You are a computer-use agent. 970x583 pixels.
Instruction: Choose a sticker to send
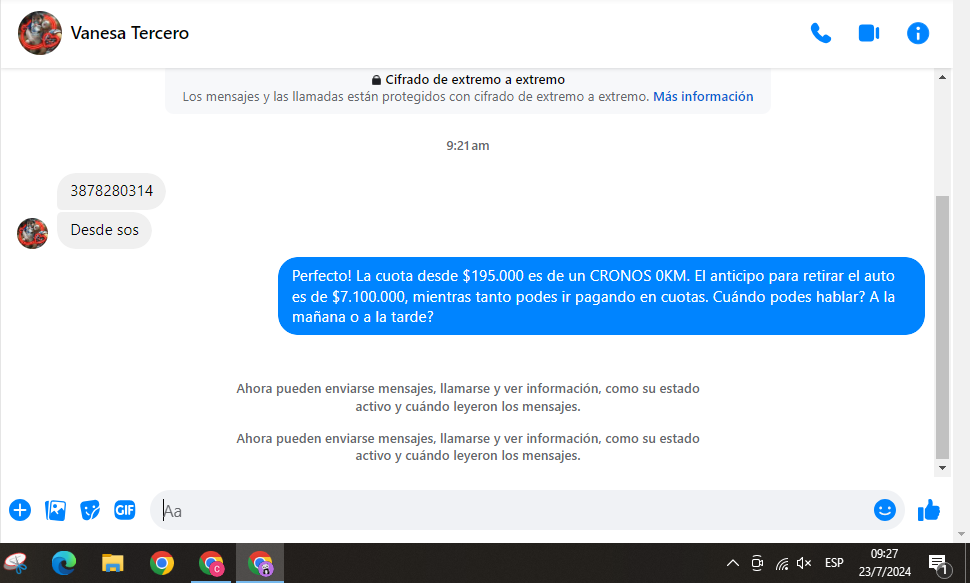(x=90, y=510)
